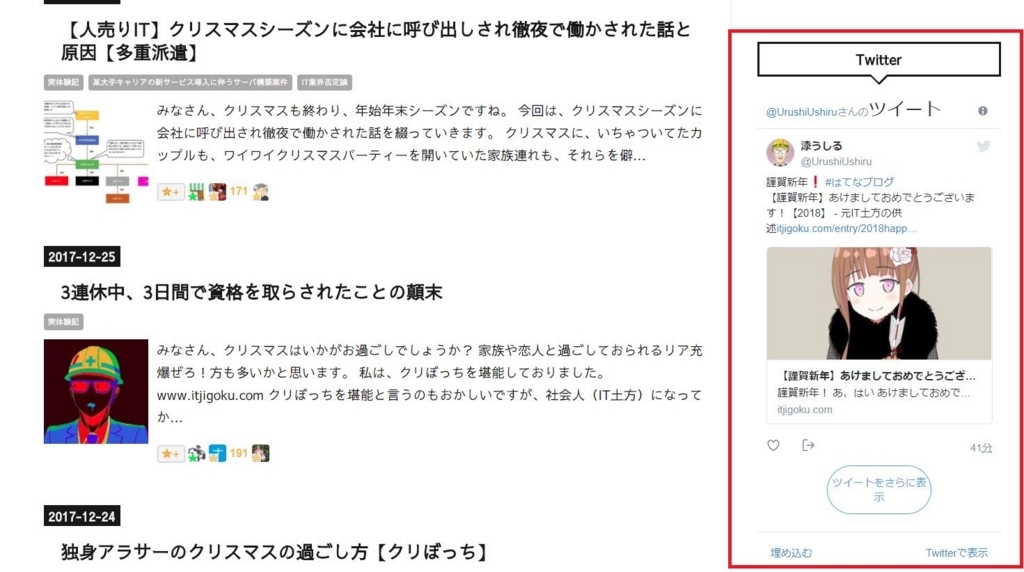Open the Twitterで表示 link
1024x572 pixels.
click(x=956, y=553)
